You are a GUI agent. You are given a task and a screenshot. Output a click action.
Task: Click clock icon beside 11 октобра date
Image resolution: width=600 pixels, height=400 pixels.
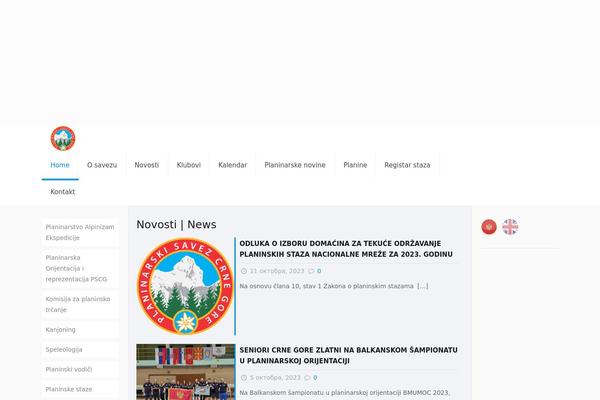pos(244,271)
